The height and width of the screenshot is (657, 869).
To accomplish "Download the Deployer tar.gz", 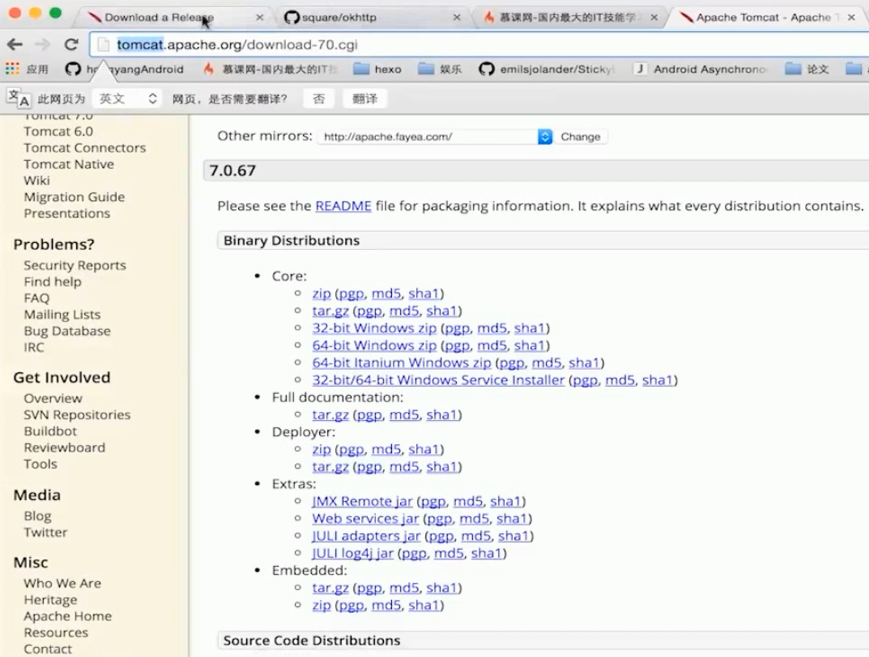I will pyautogui.click(x=330, y=467).
